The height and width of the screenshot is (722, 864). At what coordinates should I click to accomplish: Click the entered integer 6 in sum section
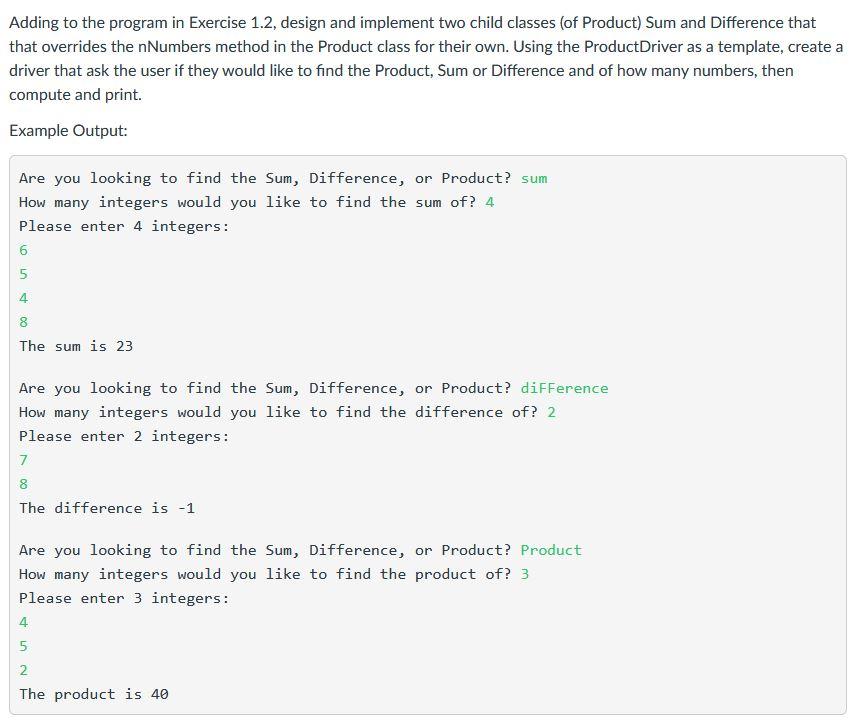(22, 250)
